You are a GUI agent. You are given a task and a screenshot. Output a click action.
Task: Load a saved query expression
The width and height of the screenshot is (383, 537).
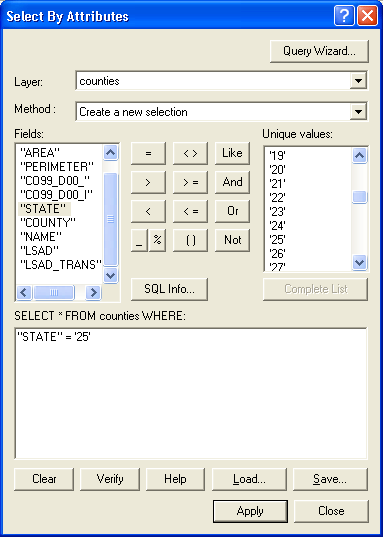[249, 479]
